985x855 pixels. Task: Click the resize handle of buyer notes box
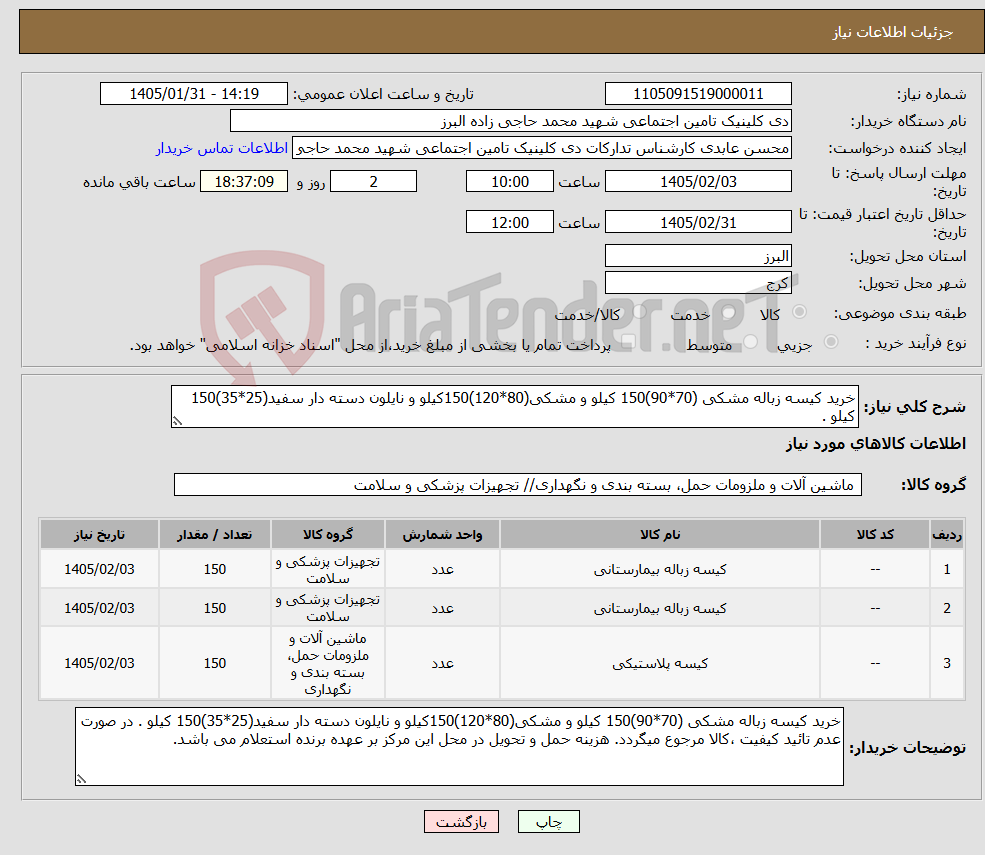pyautogui.click(x=81, y=779)
